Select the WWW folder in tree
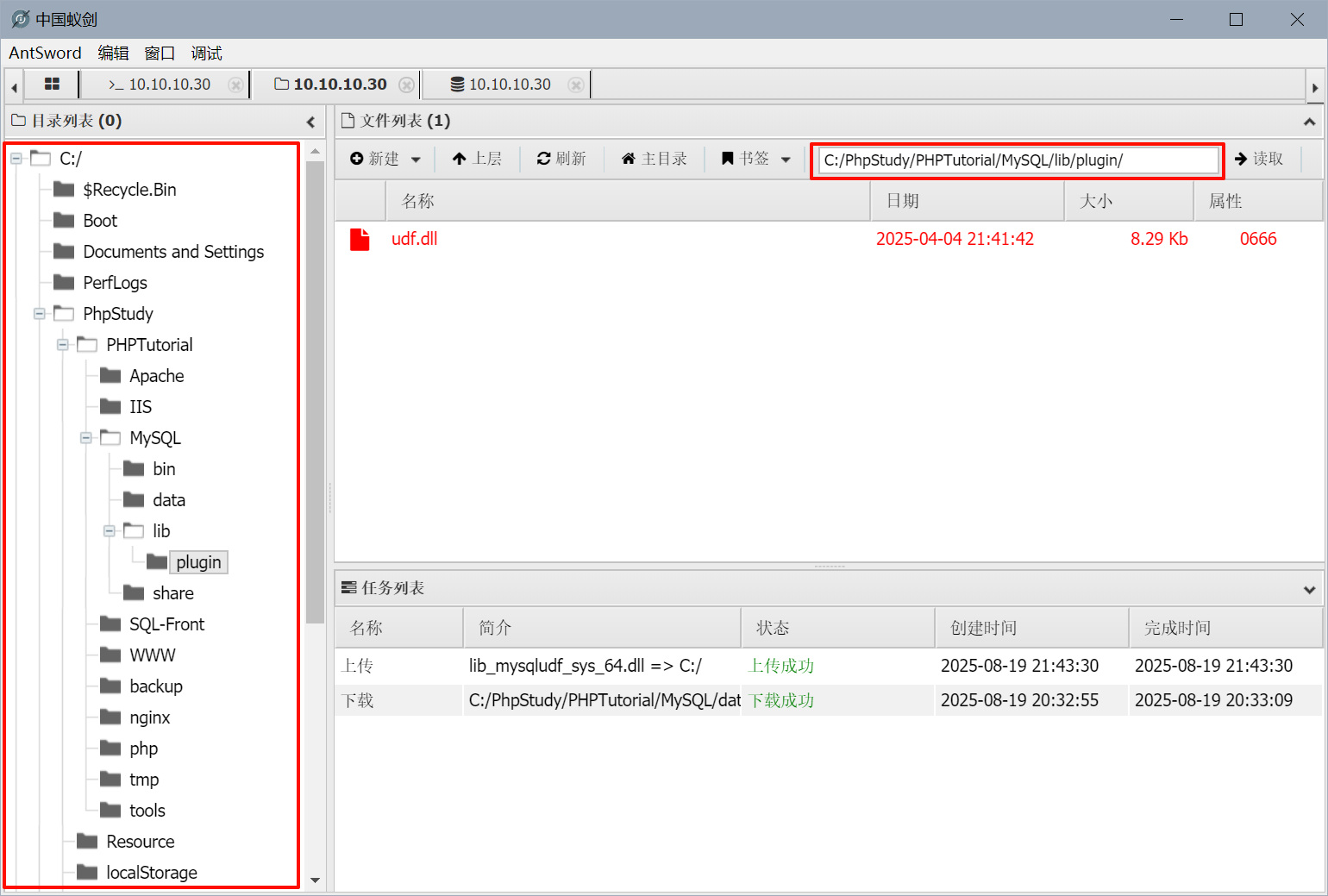 coord(152,655)
